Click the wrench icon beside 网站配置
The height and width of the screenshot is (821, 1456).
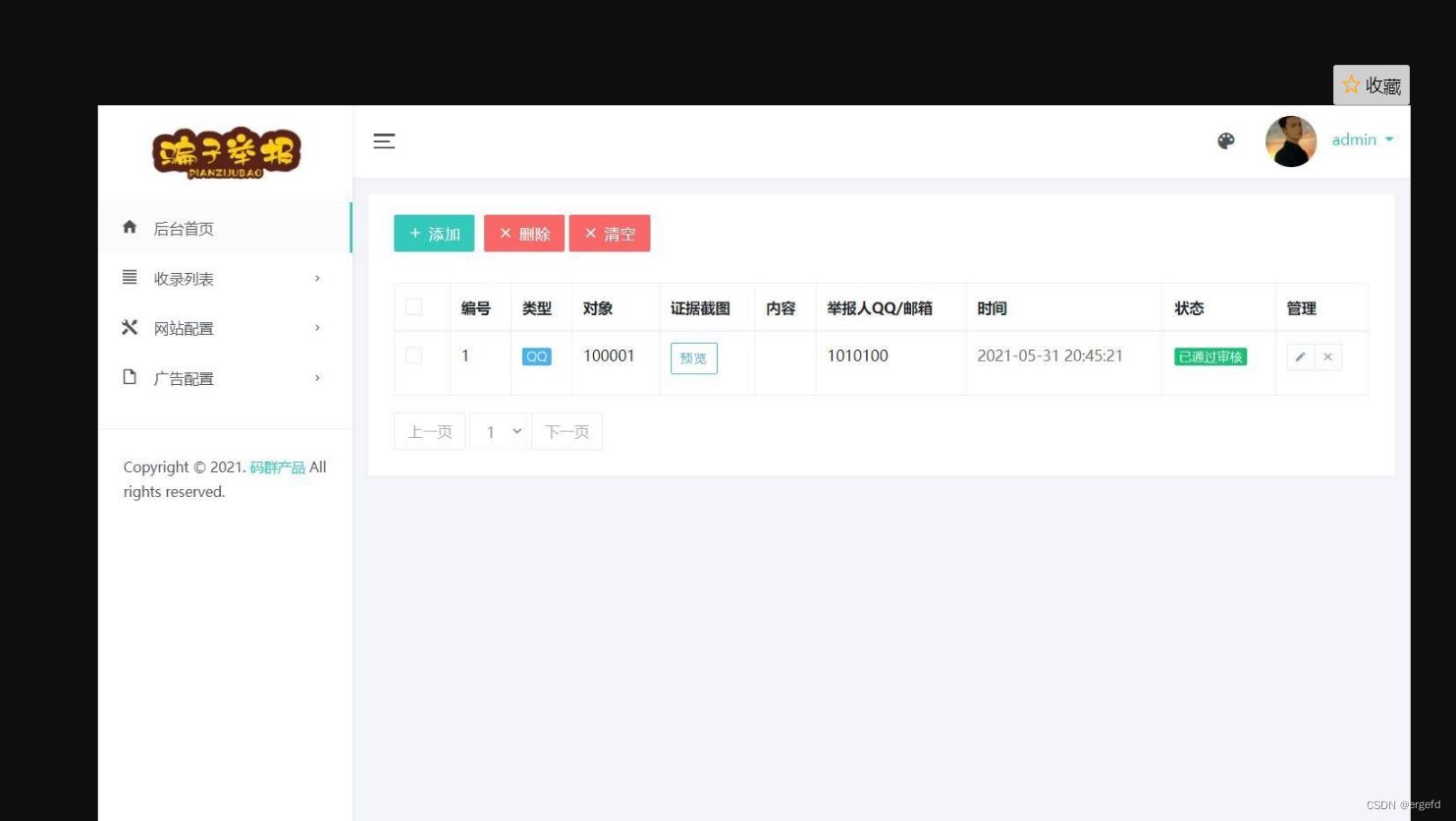coord(130,327)
